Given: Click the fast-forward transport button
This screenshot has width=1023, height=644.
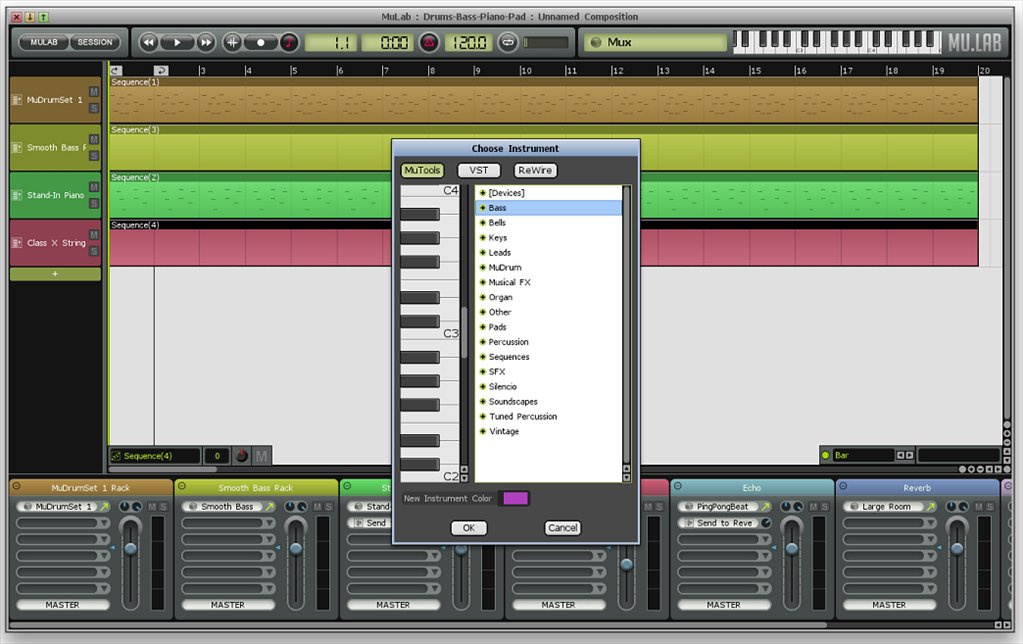Looking at the screenshot, I should coord(206,42).
